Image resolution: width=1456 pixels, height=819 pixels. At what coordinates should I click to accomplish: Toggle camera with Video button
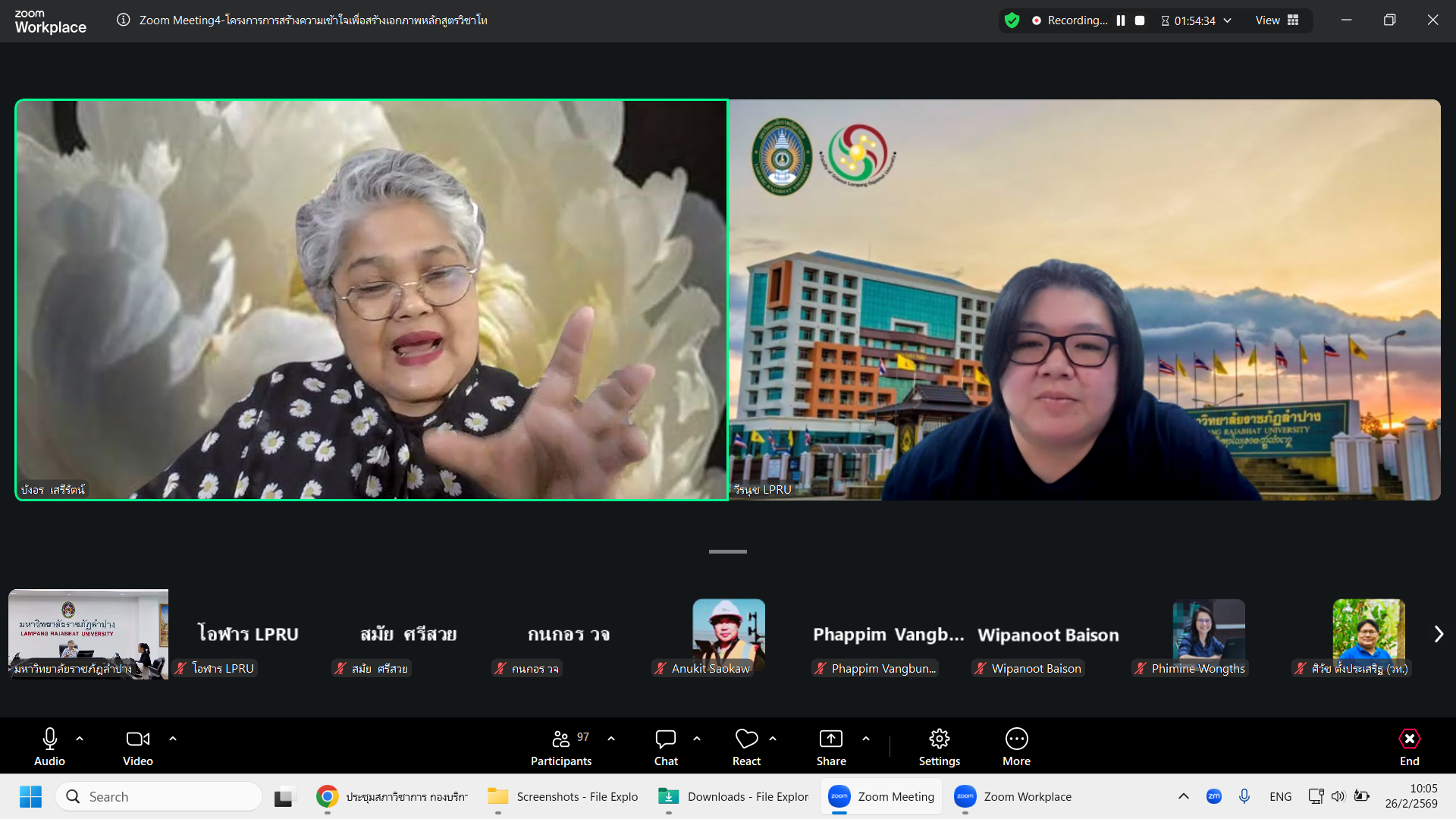(137, 747)
